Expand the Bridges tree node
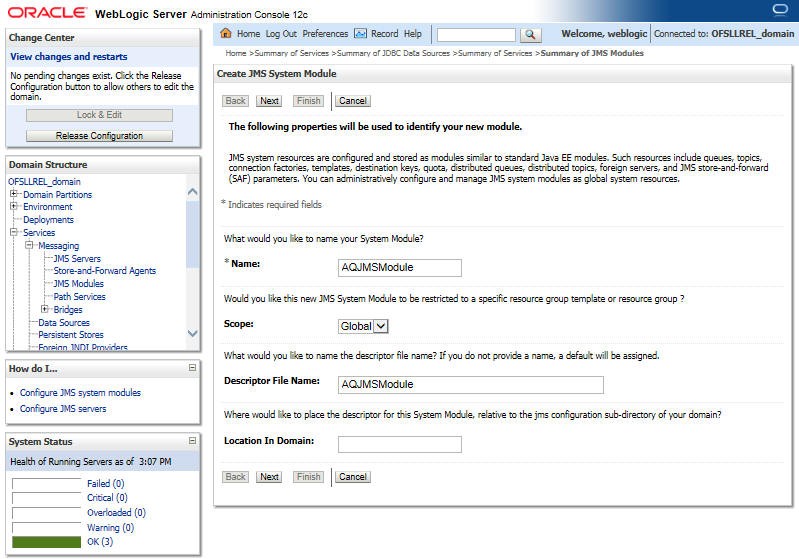Screen dimensions: 799x559 pos(44,309)
